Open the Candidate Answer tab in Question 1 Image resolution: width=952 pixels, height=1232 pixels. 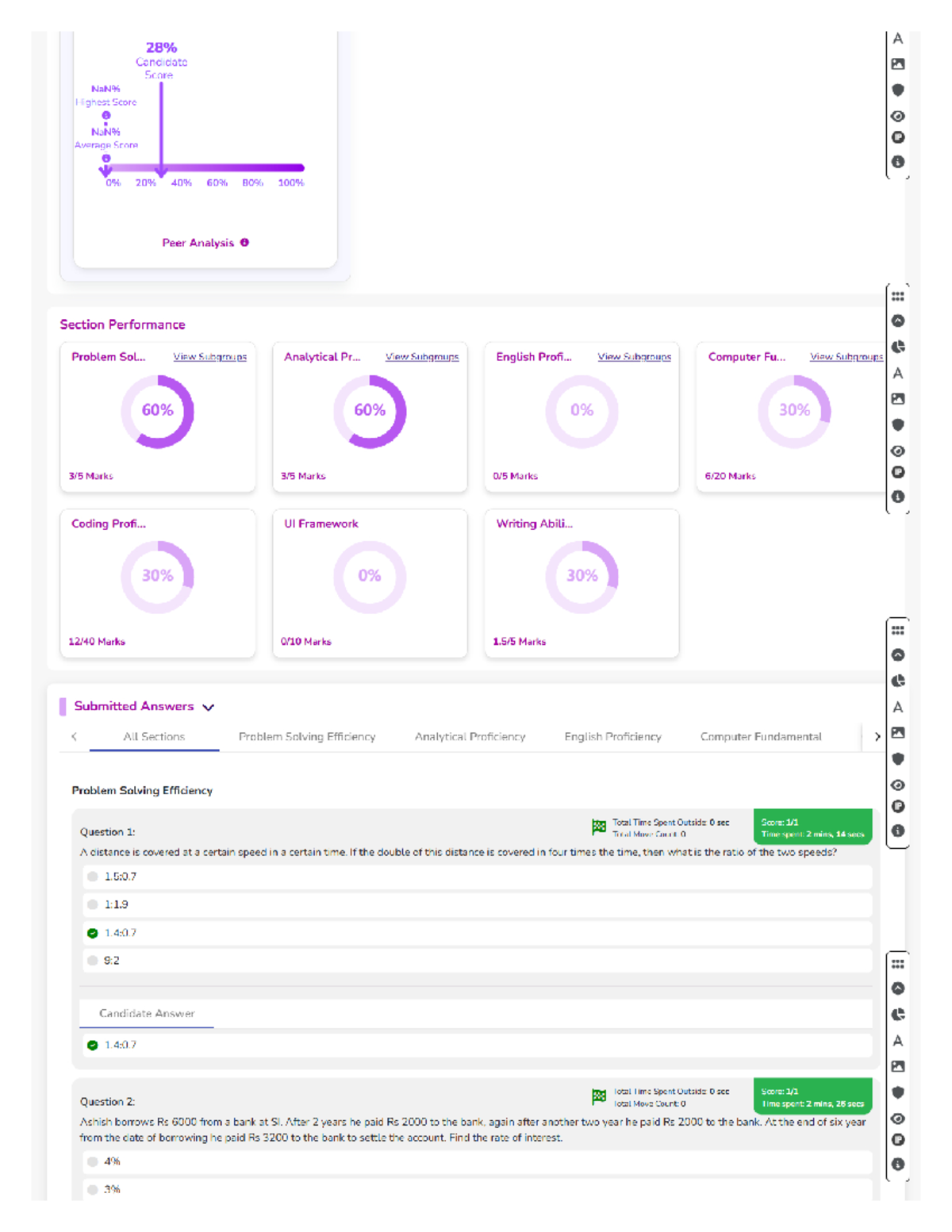[147, 1014]
